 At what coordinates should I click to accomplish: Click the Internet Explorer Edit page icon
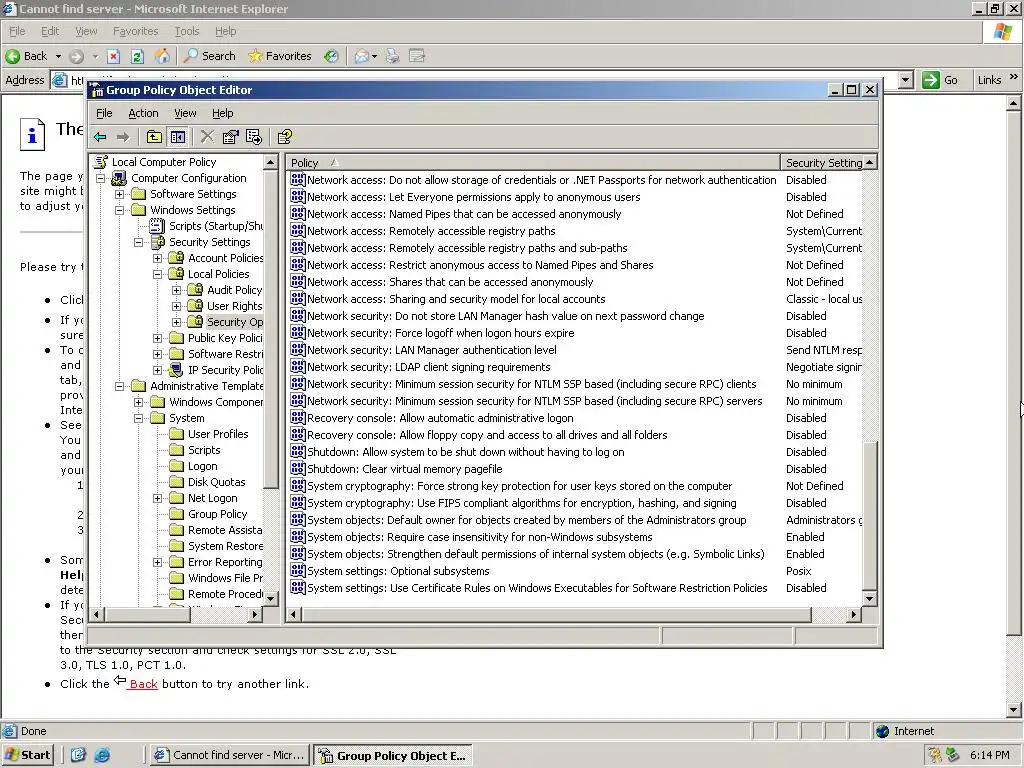417,56
